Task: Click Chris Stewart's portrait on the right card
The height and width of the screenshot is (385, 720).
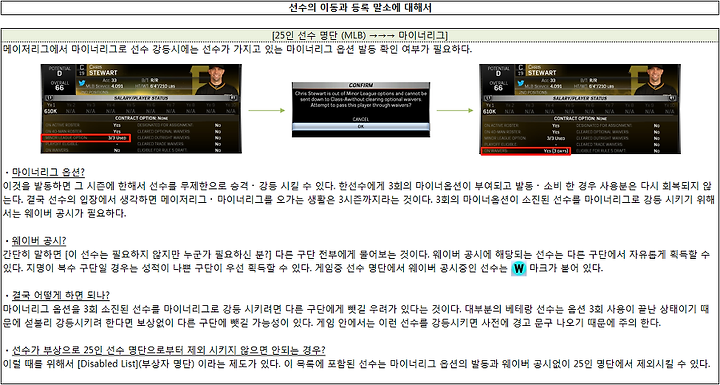Action: [x=655, y=79]
